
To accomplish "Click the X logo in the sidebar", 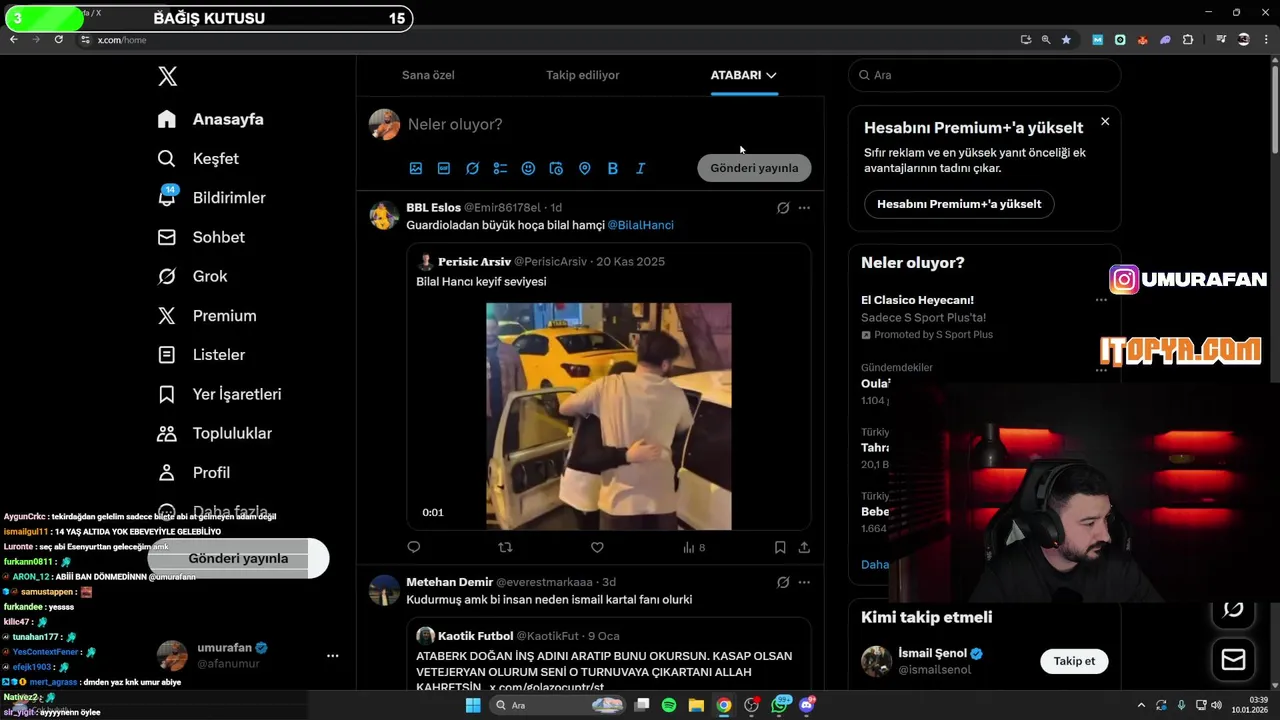I will (168, 76).
